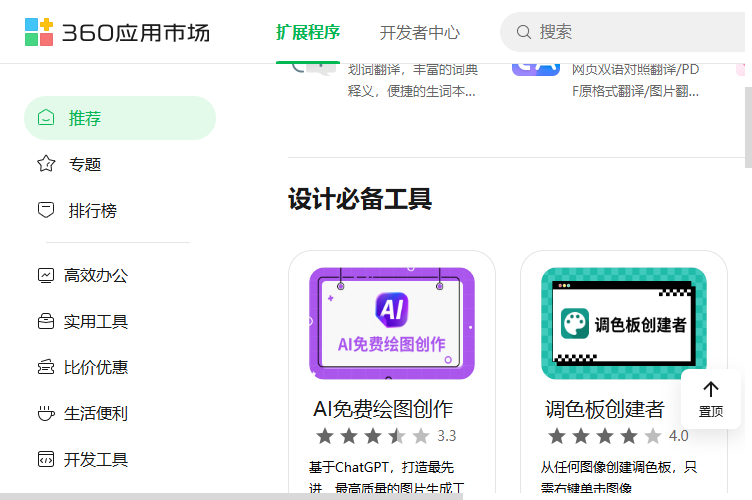752x500 pixels.
Task: Click the 基于ChatGPT description text
Action: (387, 477)
